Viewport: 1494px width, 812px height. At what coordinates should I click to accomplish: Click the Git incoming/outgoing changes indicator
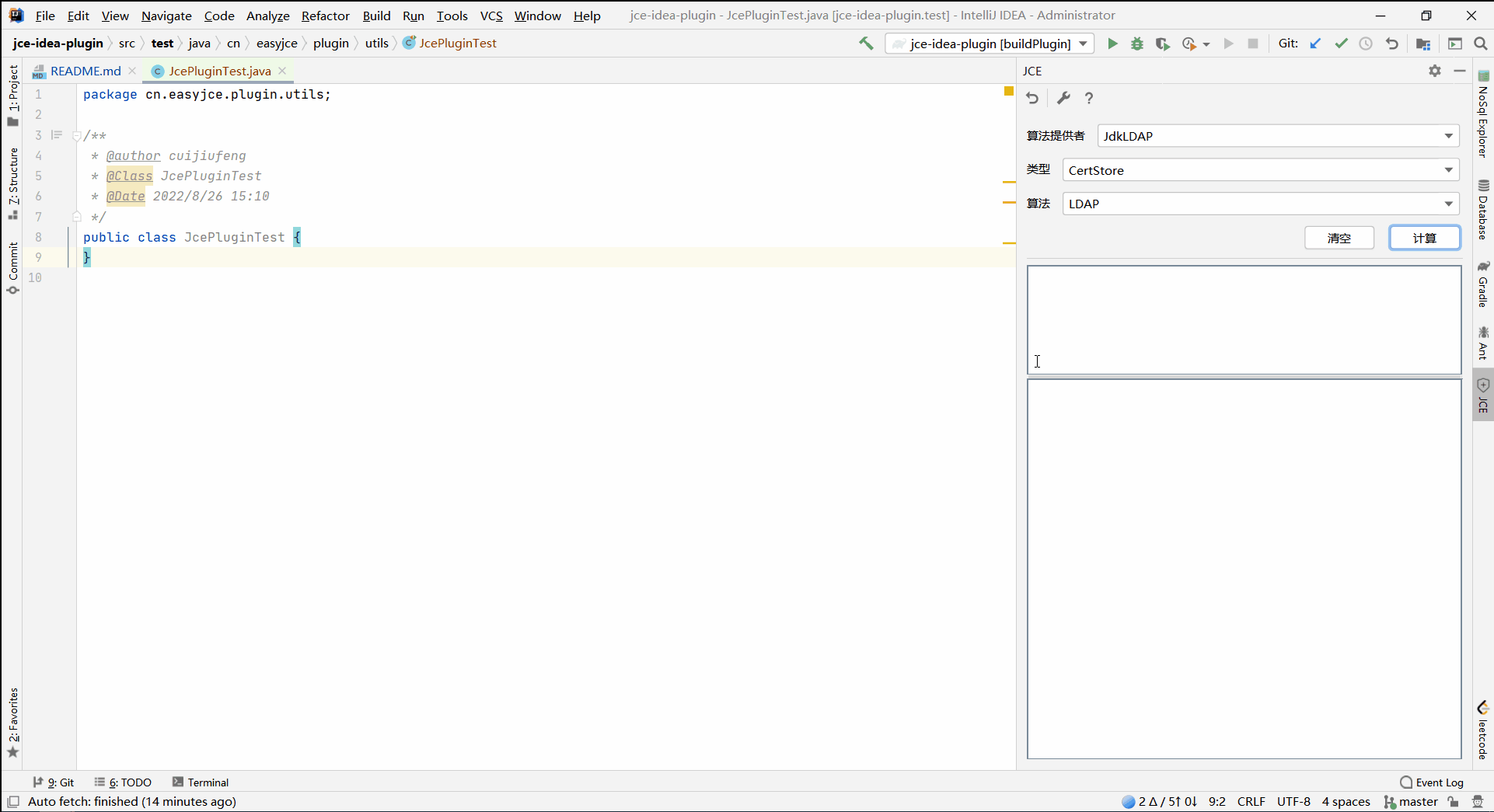tap(1160, 802)
